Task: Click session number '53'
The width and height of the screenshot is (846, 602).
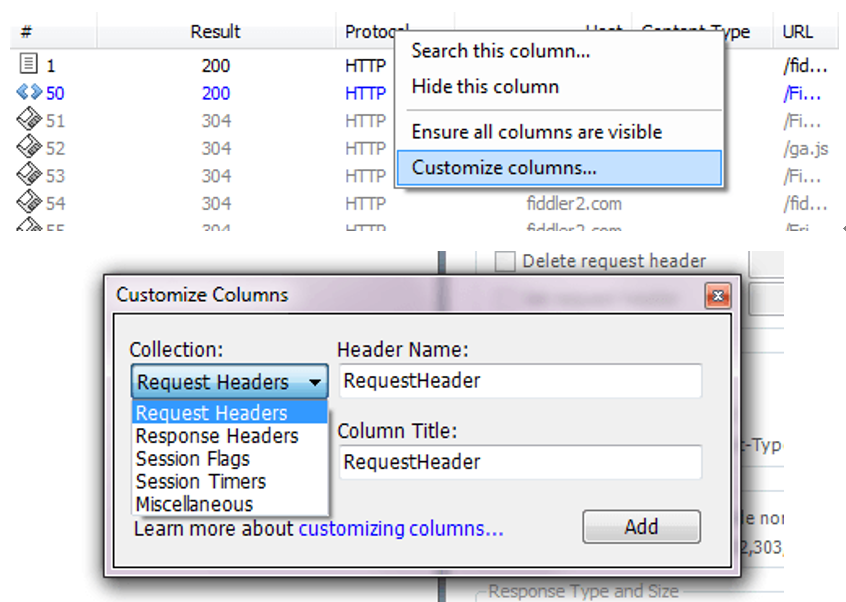Action: [55, 176]
